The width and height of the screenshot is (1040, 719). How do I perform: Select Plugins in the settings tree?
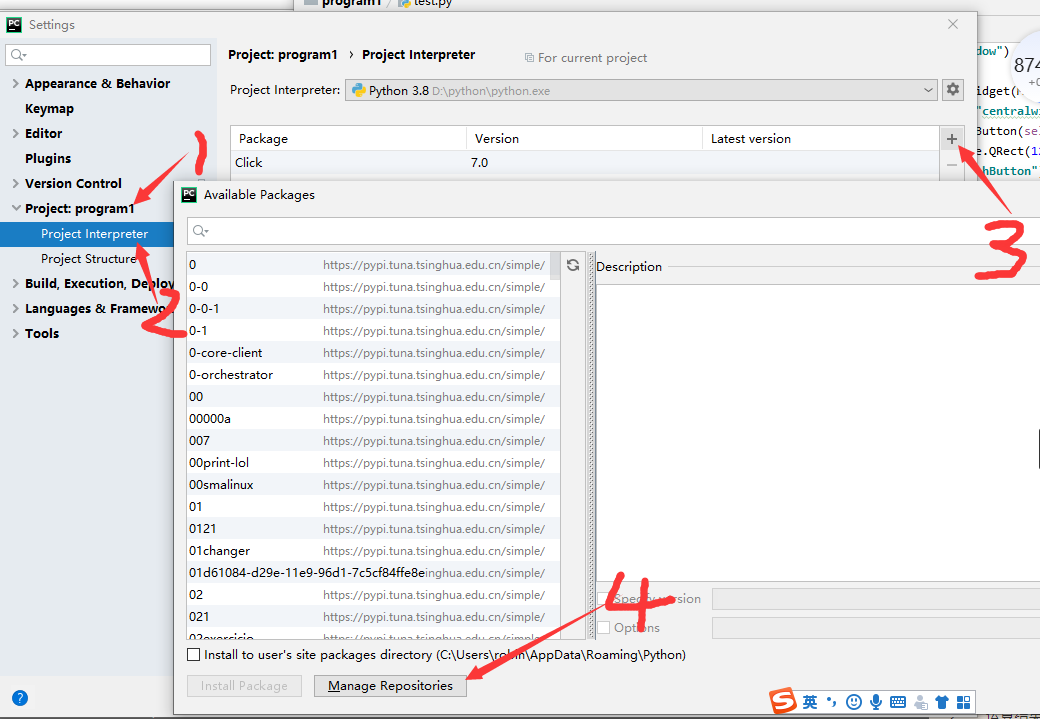(48, 159)
